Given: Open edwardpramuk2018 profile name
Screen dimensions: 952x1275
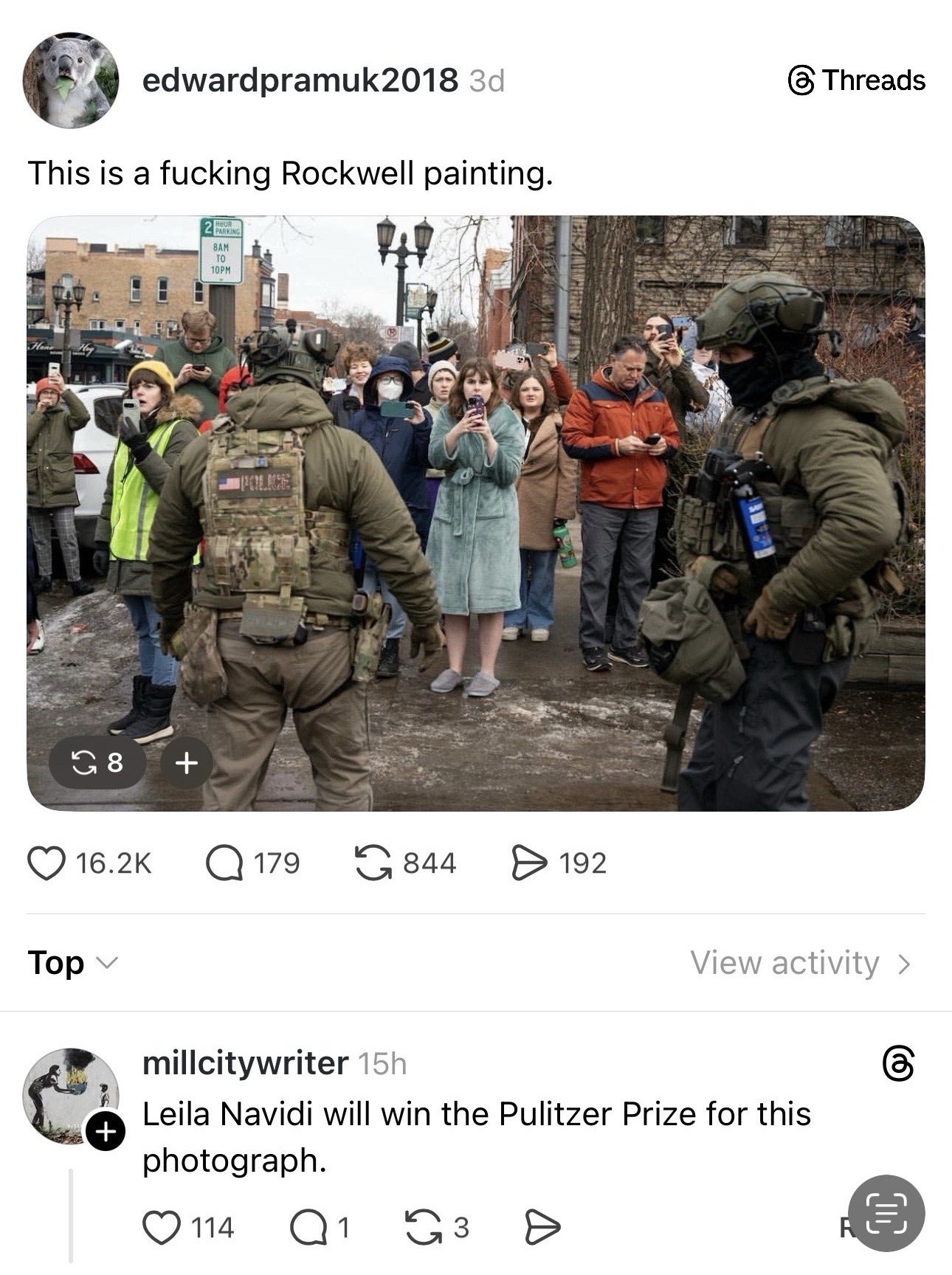Looking at the screenshot, I should tap(300, 80).
